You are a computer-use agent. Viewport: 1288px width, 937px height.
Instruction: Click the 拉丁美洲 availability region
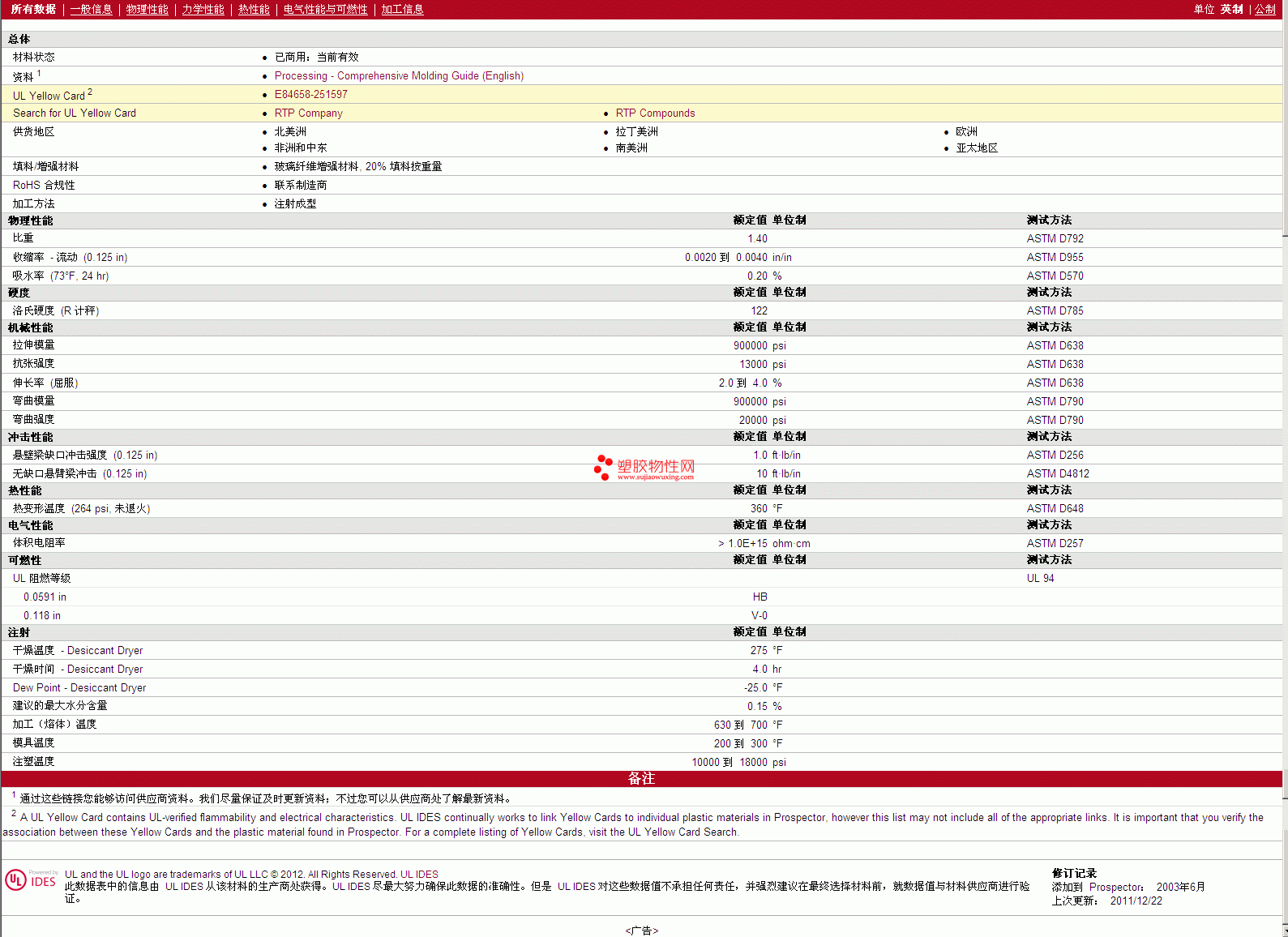click(x=636, y=131)
